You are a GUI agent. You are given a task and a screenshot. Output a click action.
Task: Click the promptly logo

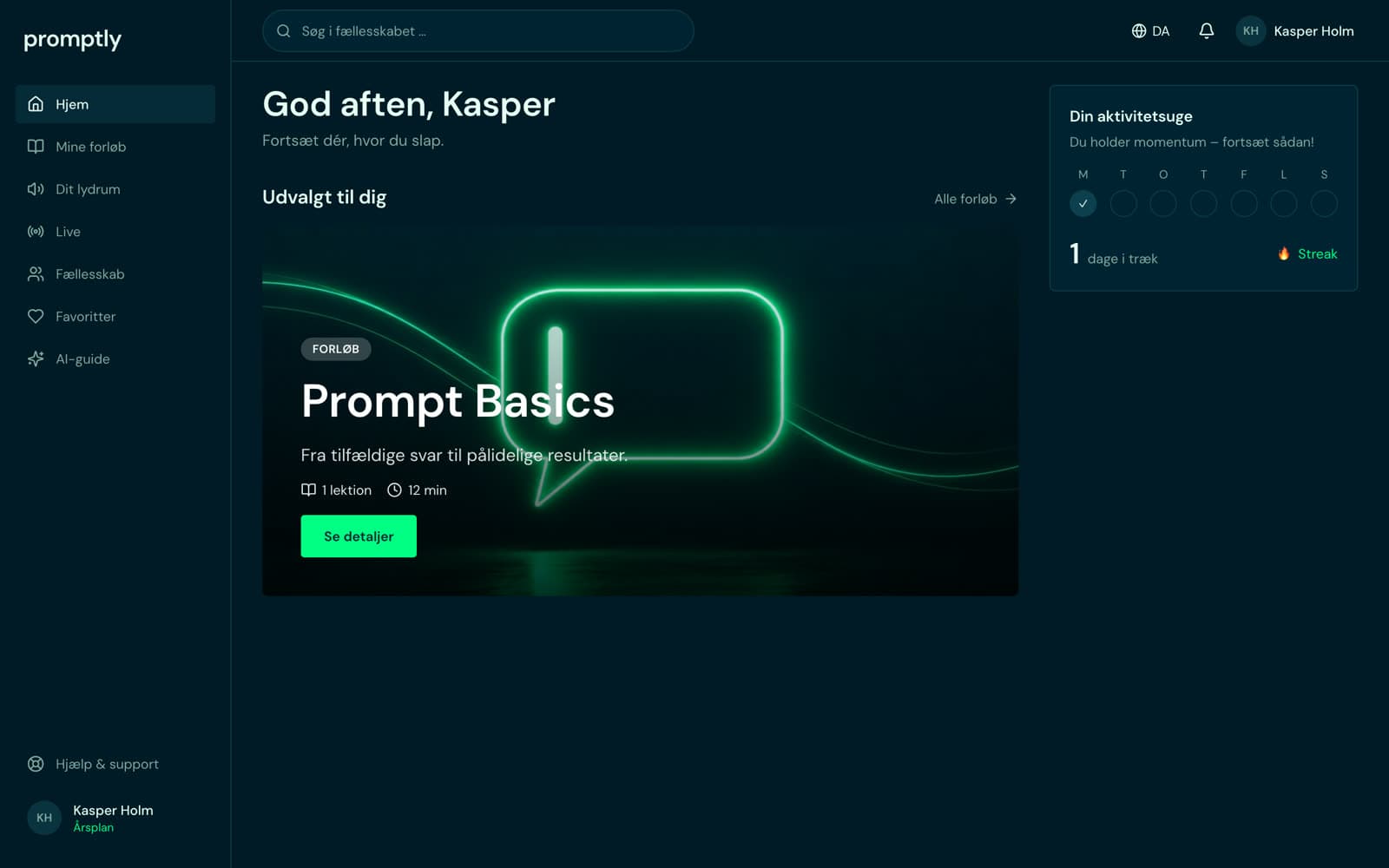click(72, 39)
